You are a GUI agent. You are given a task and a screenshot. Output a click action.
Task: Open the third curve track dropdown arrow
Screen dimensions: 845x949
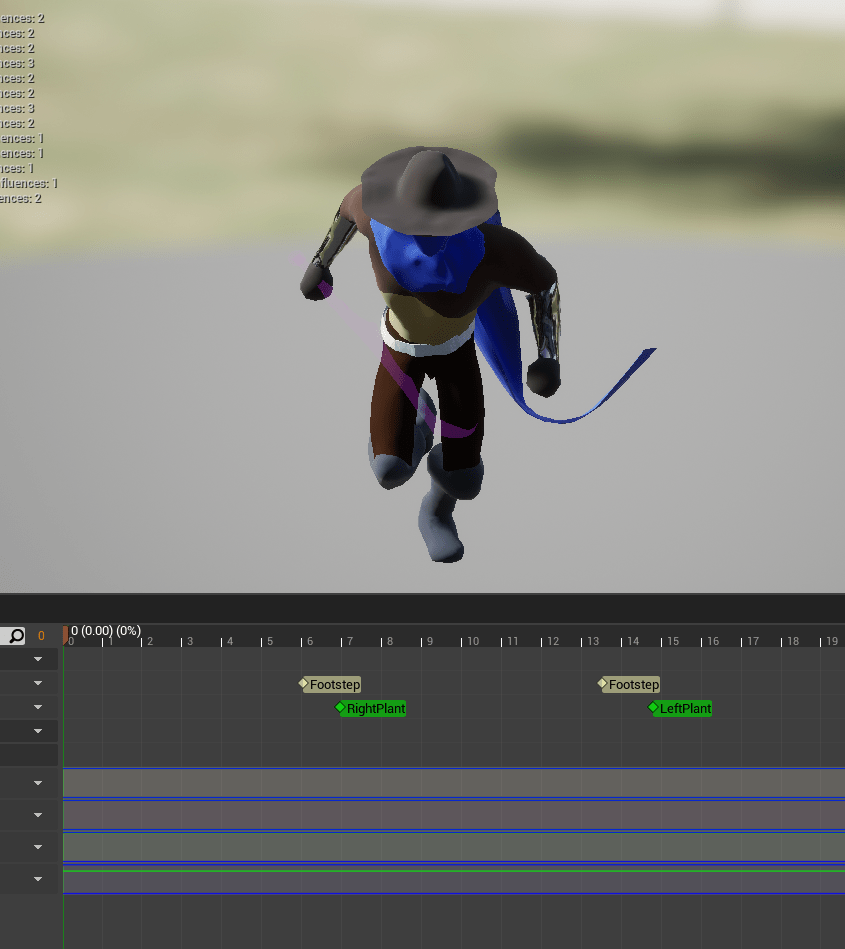click(x=38, y=847)
